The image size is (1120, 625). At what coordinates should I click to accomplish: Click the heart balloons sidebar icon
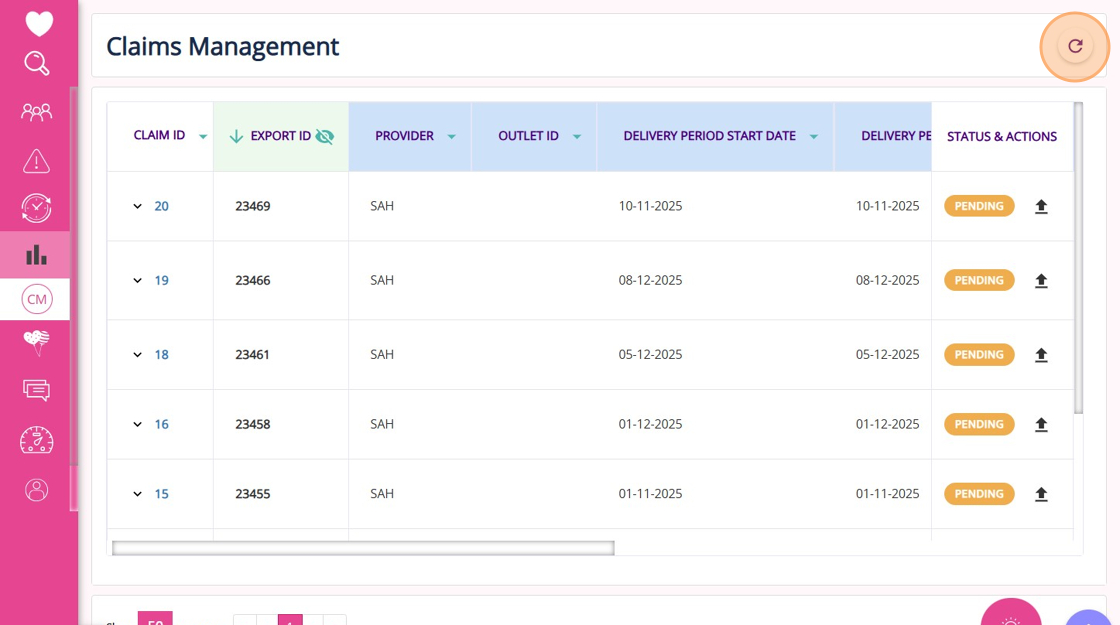[x=37, y=343]
